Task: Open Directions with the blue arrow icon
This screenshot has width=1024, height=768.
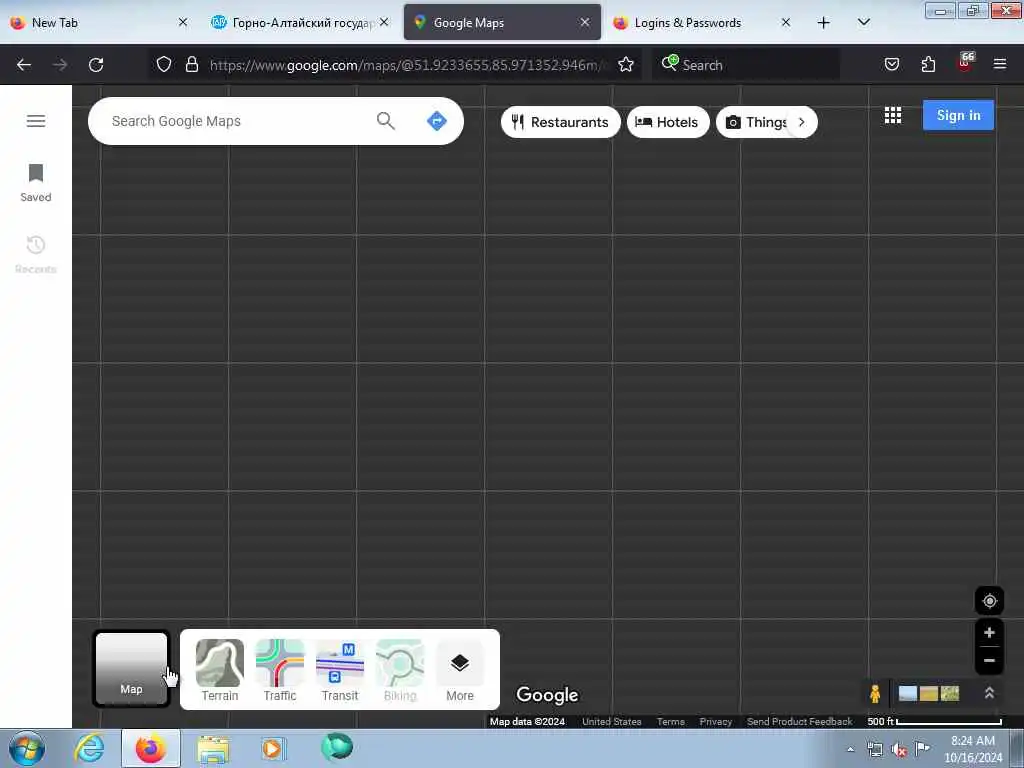Action: pyautogui.click(x=437, y=121)
